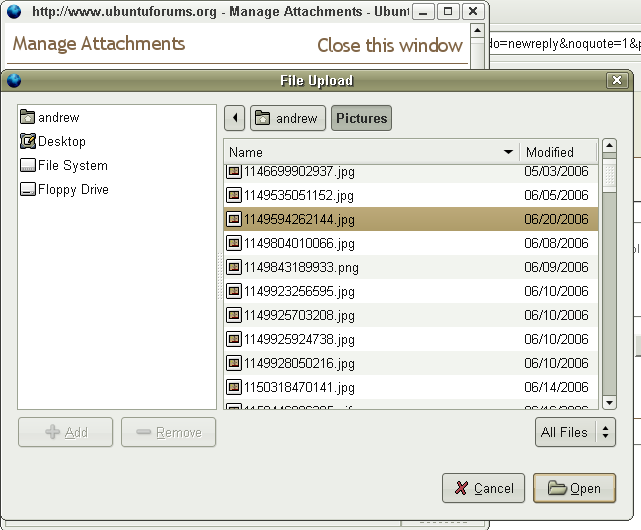The width and height of the screenshot is (641, 530).
Task: Open the Desktop shortcut in the sidebar
Action: (61, 142)
